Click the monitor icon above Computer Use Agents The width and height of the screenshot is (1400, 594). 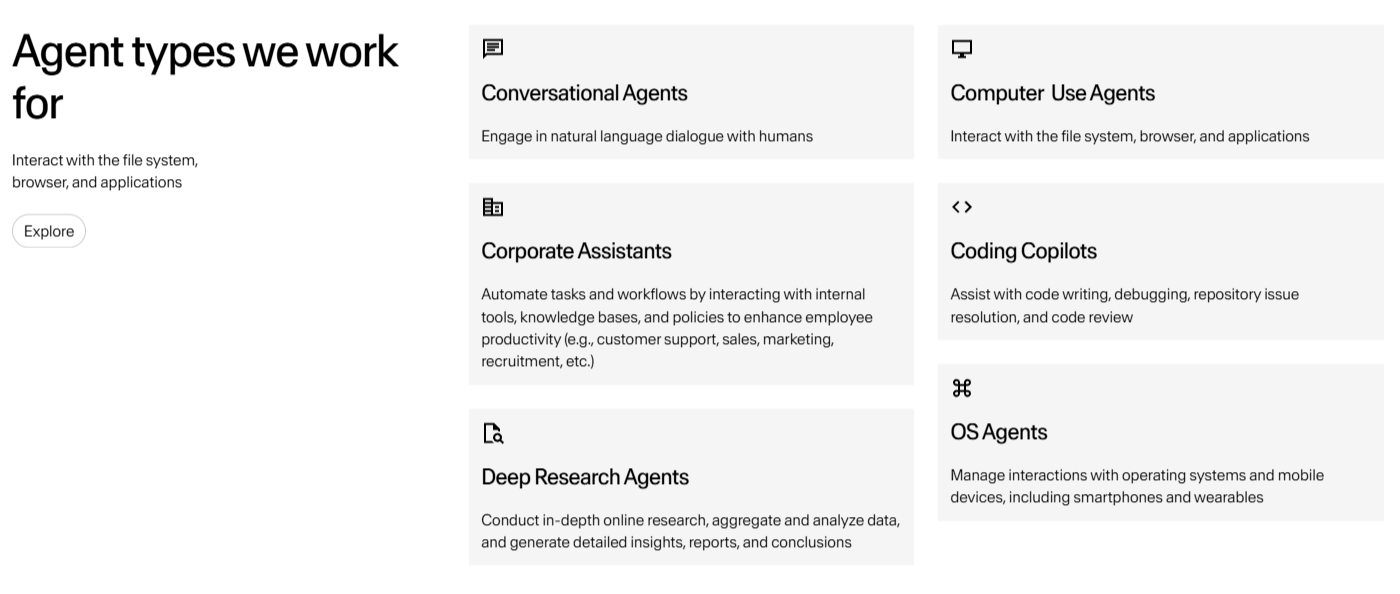point(961,48)
